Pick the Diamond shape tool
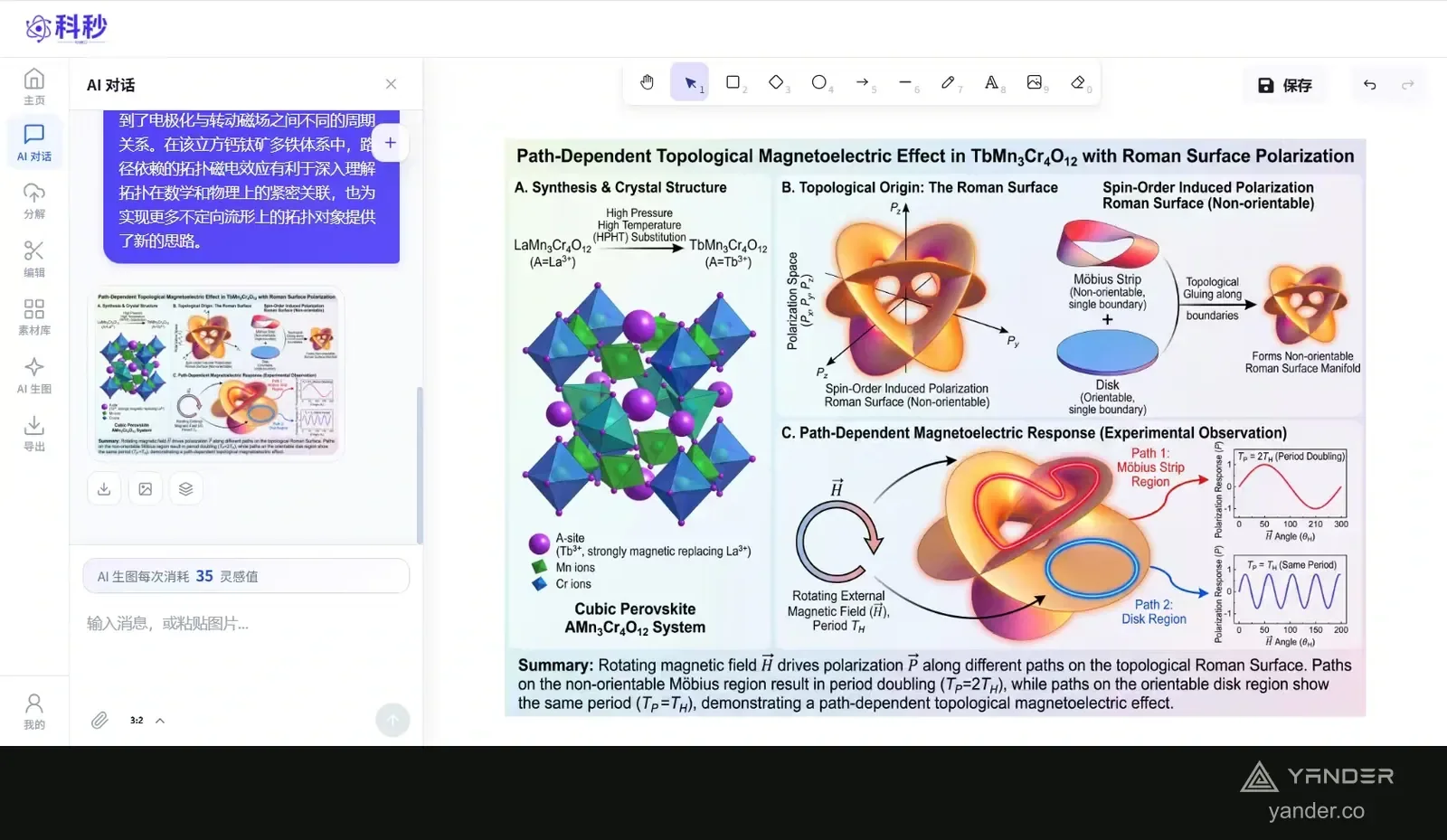This screenshot has height=840, width=1447. click(776, 83)
